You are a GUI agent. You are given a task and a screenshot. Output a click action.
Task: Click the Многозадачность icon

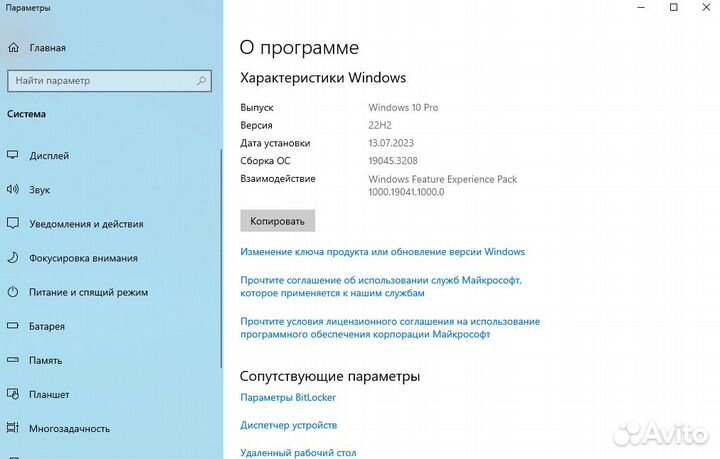(13, 428)
